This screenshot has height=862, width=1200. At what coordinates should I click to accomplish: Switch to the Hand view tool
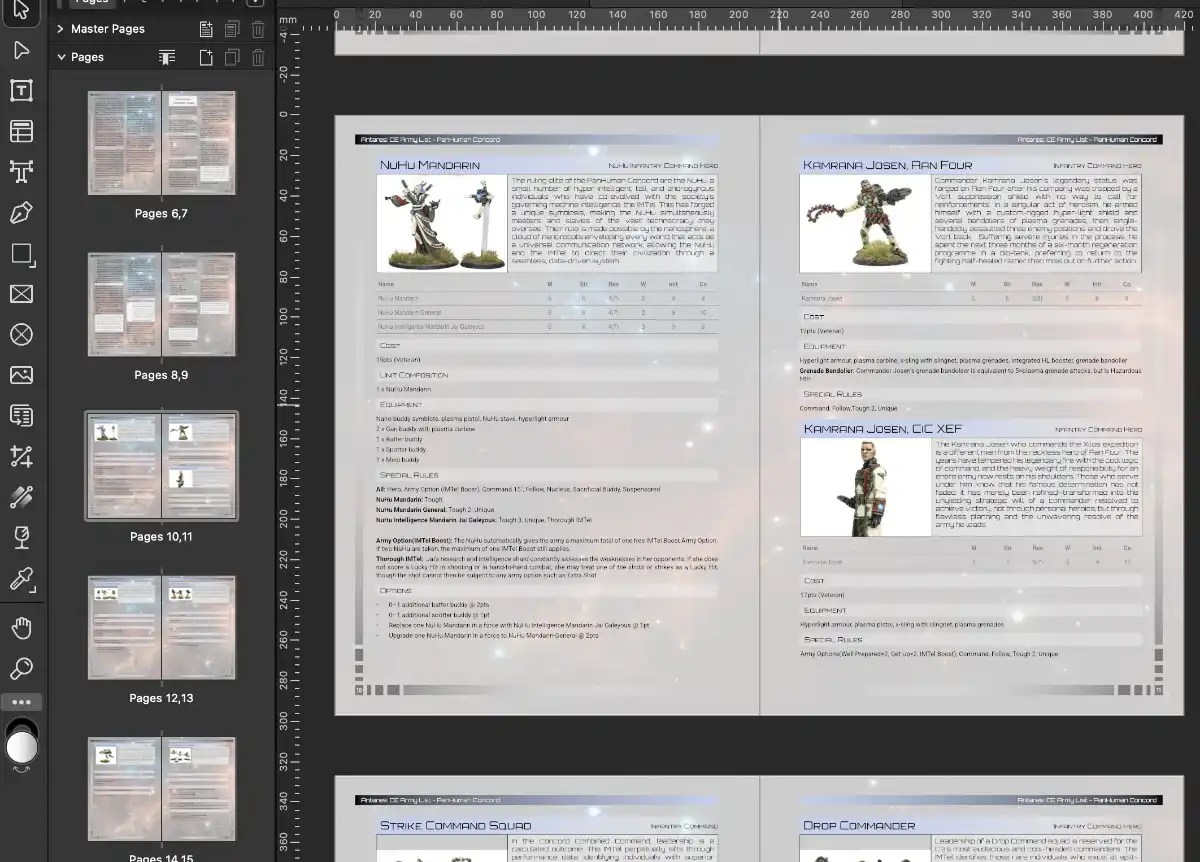point(21,628)
